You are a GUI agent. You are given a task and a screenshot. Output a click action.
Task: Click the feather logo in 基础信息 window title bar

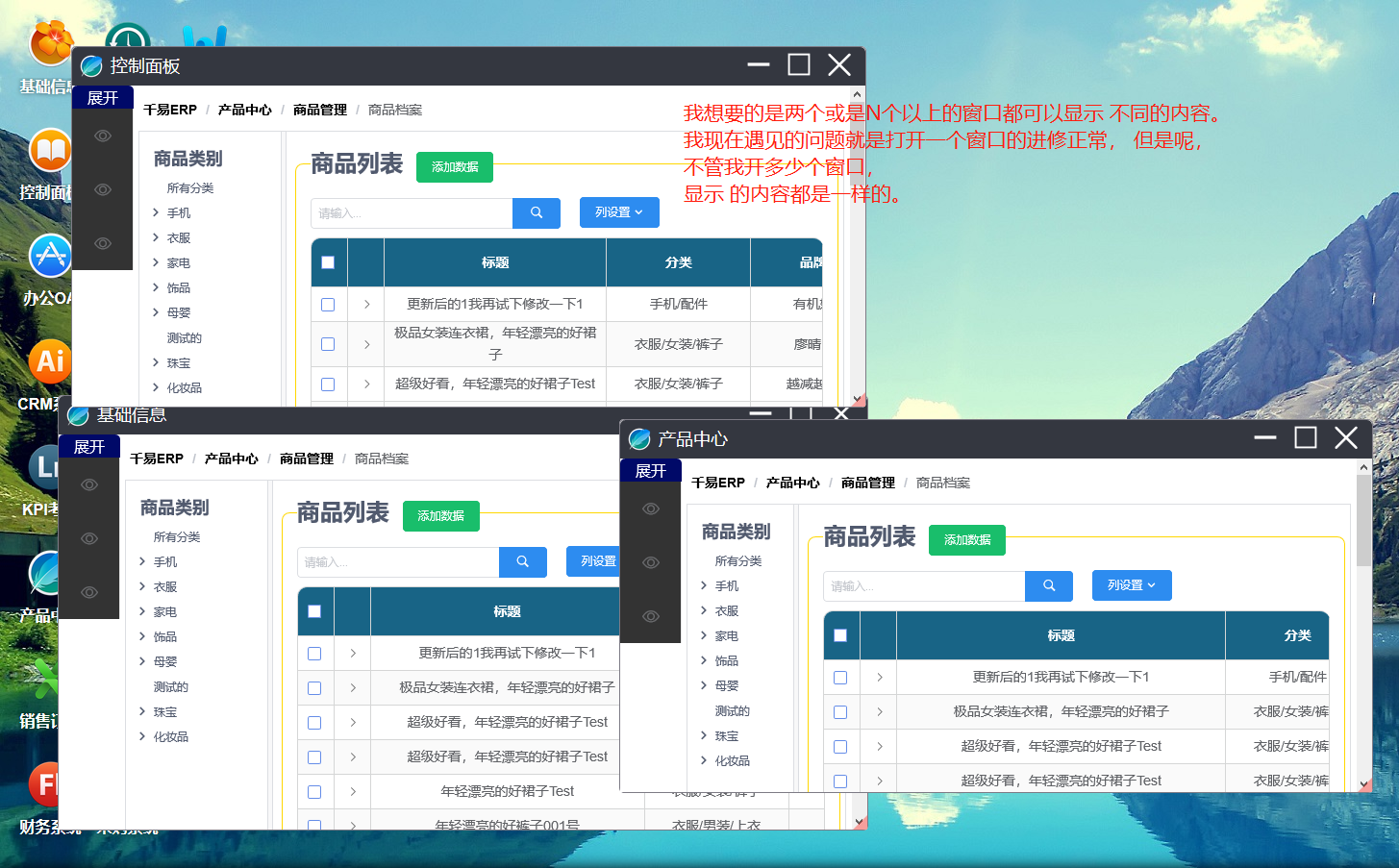(x=78, y=415)
